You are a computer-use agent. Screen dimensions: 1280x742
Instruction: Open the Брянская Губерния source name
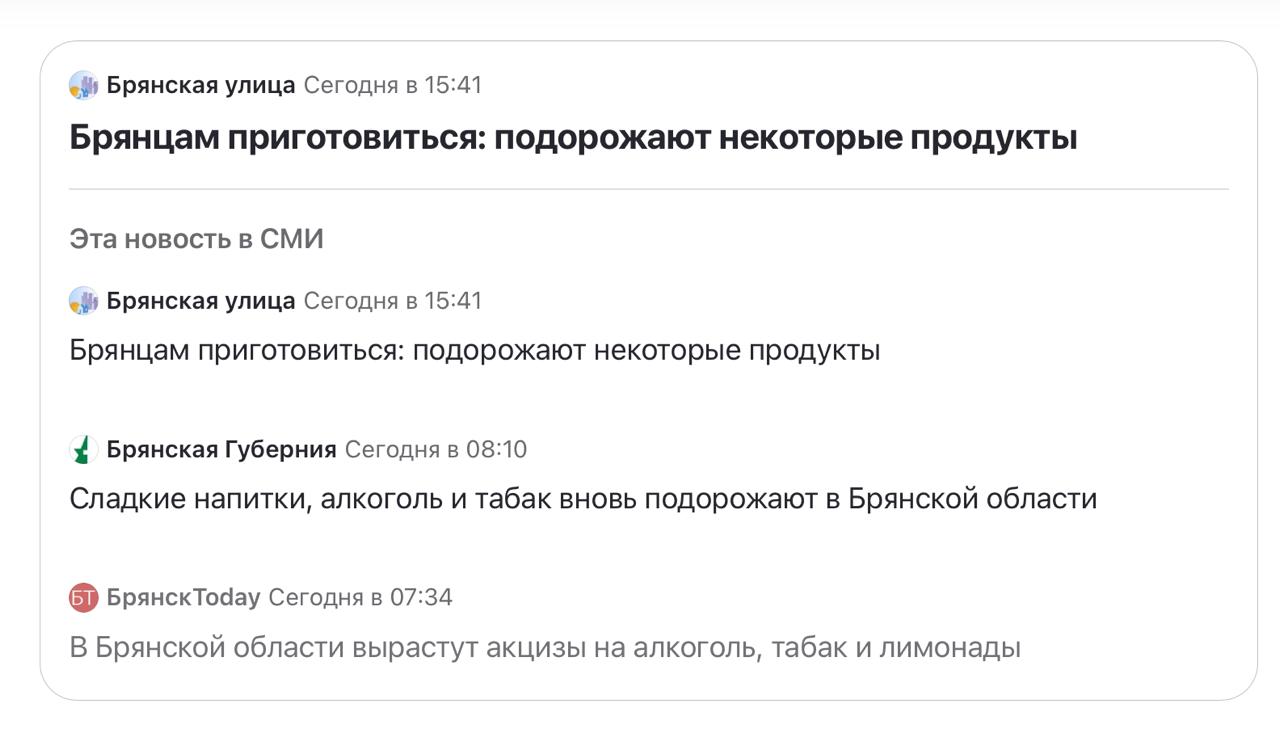(x=221, y=450)
